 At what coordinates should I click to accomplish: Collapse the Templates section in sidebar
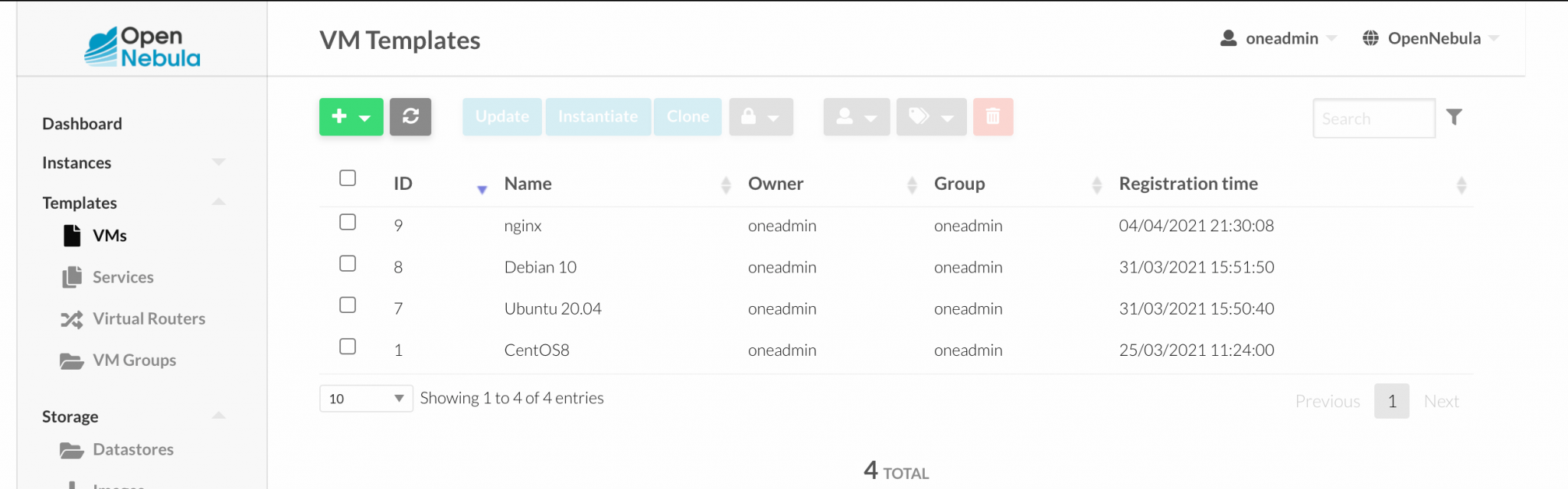pyautogui.click(x=219, y=202)
